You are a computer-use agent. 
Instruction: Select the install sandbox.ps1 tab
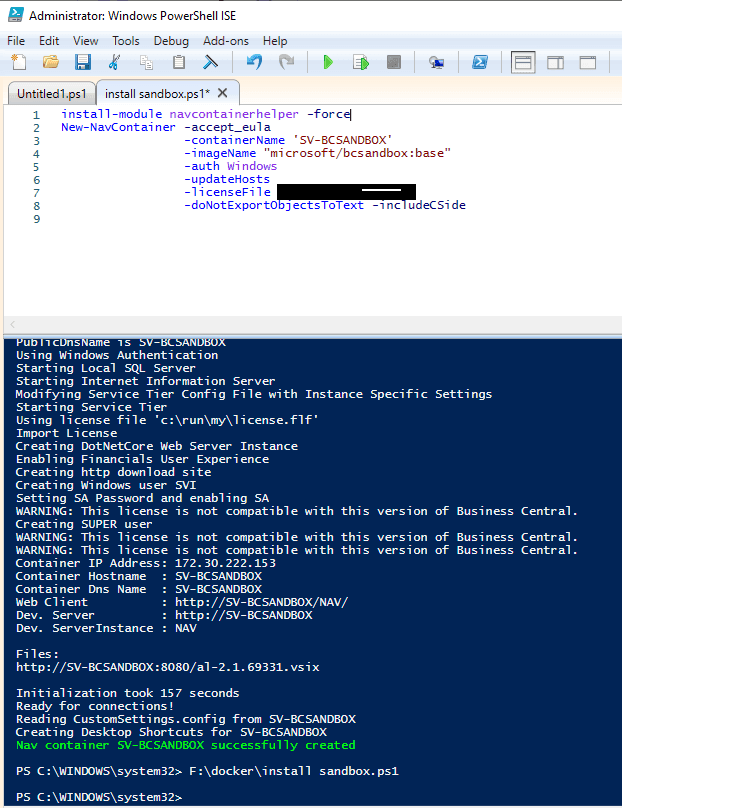pyautogui.click(x=157, y=93)
